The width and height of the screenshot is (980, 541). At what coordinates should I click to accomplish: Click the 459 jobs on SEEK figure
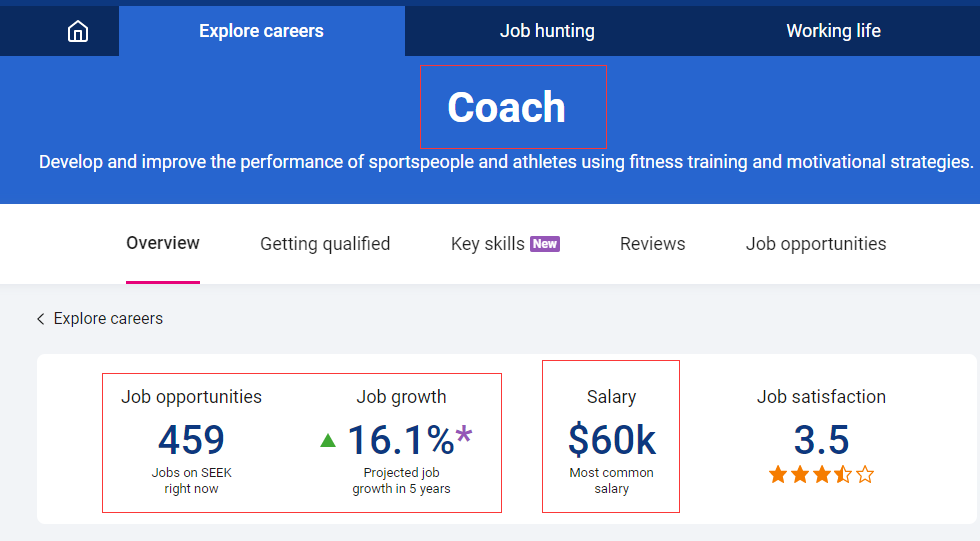pyautogui.click(x=191, y=440)
